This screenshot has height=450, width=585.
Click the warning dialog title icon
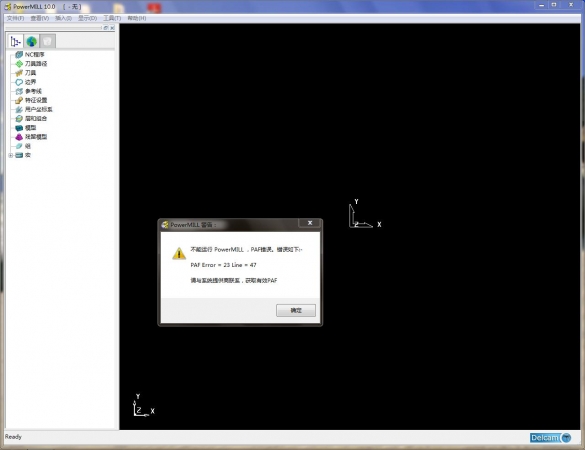coord(165,225)
